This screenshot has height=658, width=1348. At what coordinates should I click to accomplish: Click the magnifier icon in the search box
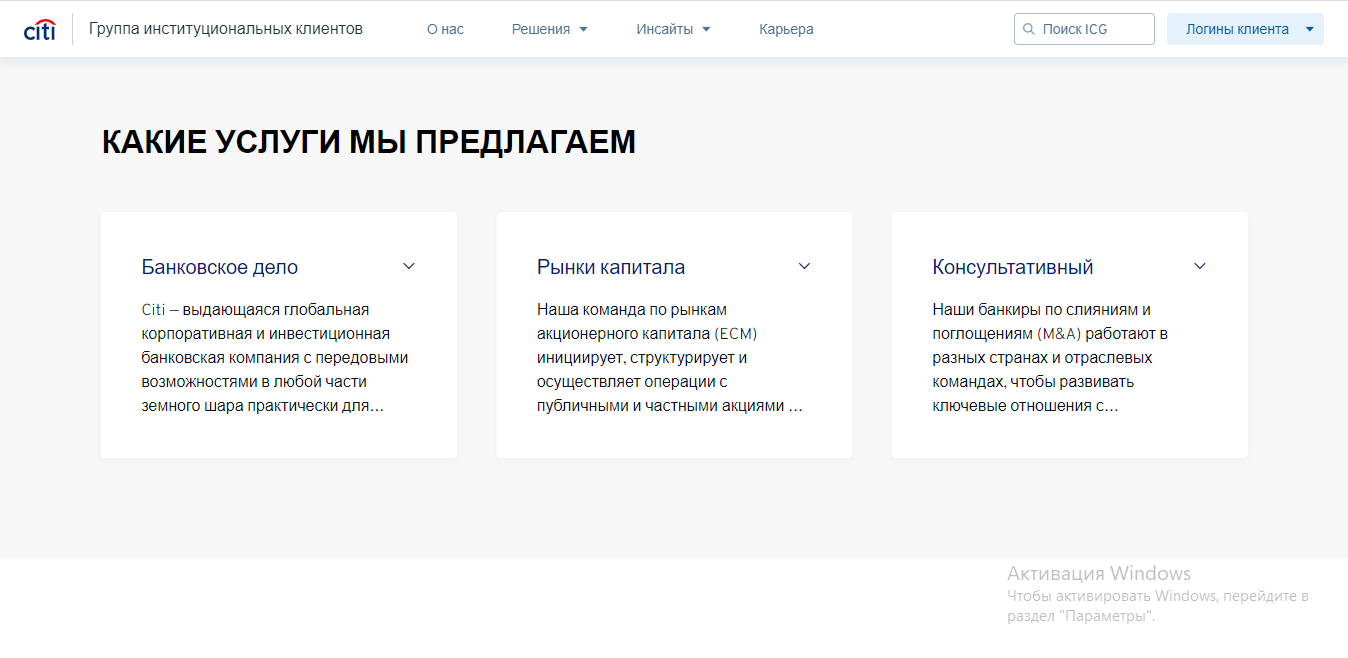click(x=1028, y=30)
